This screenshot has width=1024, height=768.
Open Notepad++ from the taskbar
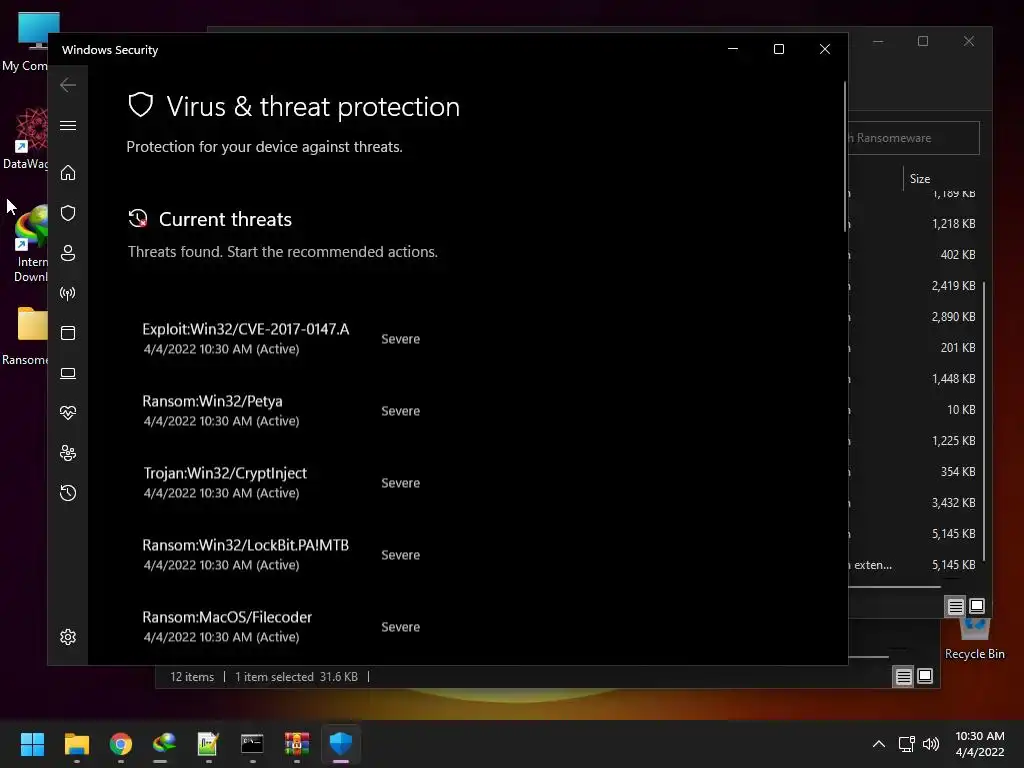pos(208,744)
